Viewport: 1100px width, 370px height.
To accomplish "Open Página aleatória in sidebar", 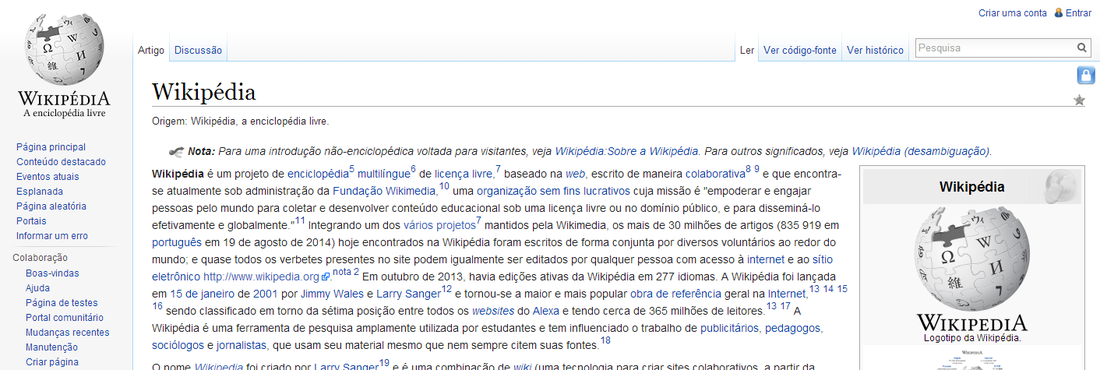I will (51, 206).
